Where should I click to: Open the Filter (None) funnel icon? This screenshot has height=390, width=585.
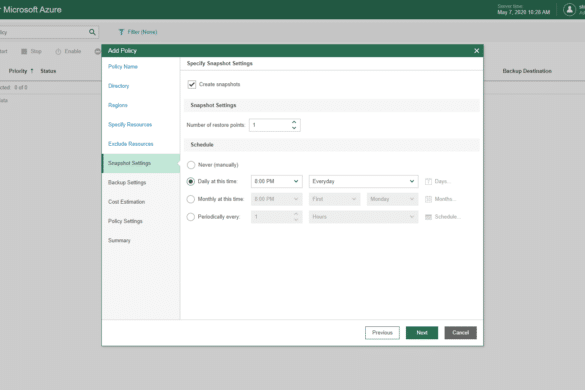121,32
